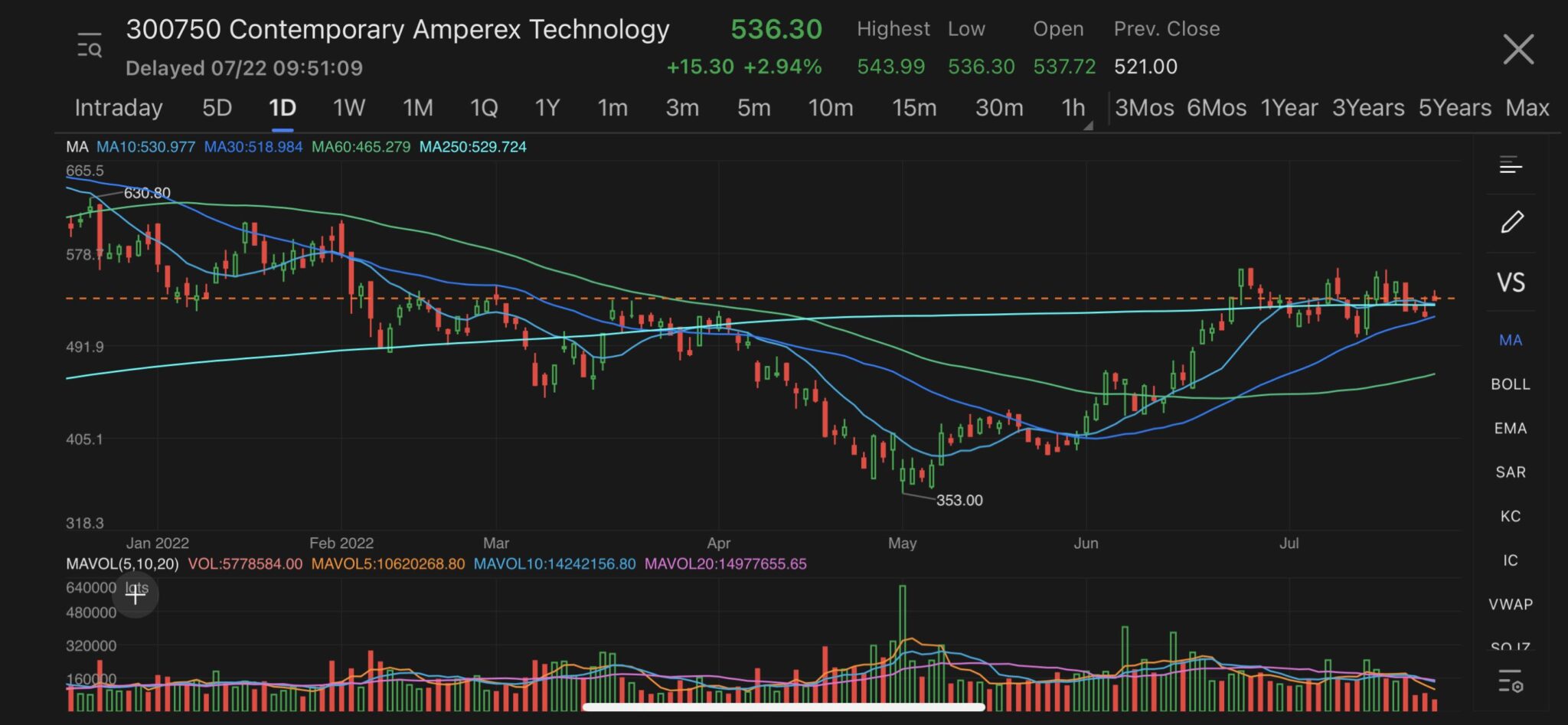The height and width of the screenshot is (725, 1568).
Task: Tap the plus expand button on volume chart
Action: point(136,594)
